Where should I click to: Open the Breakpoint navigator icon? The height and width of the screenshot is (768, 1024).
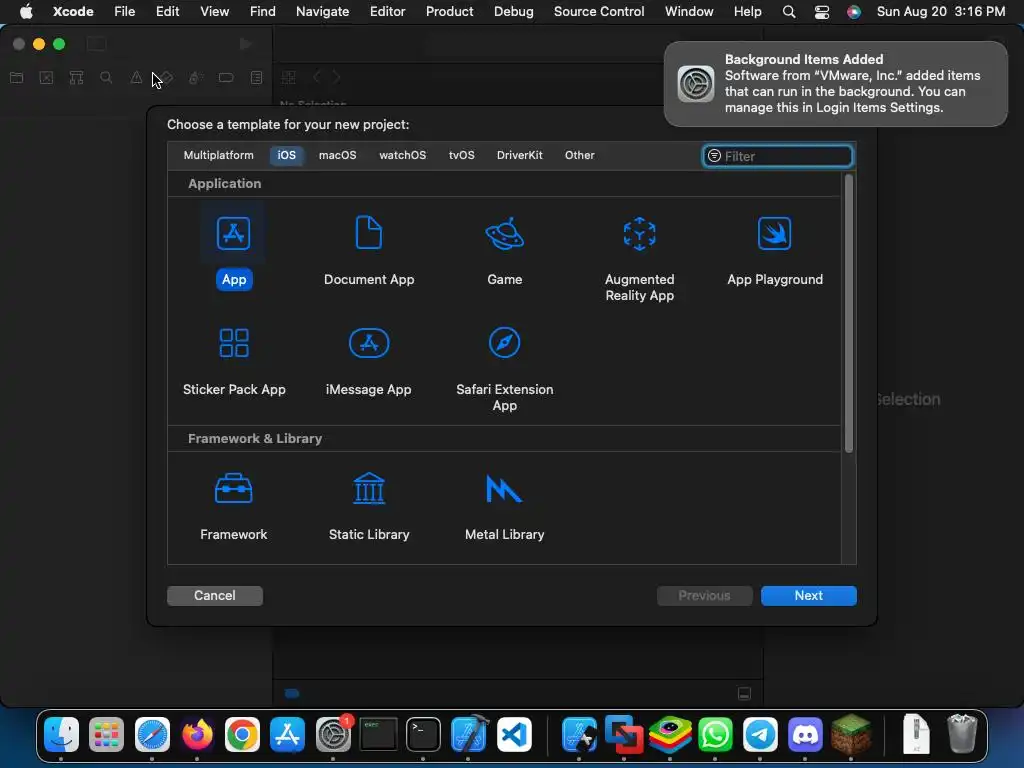[x=226, y=78]
